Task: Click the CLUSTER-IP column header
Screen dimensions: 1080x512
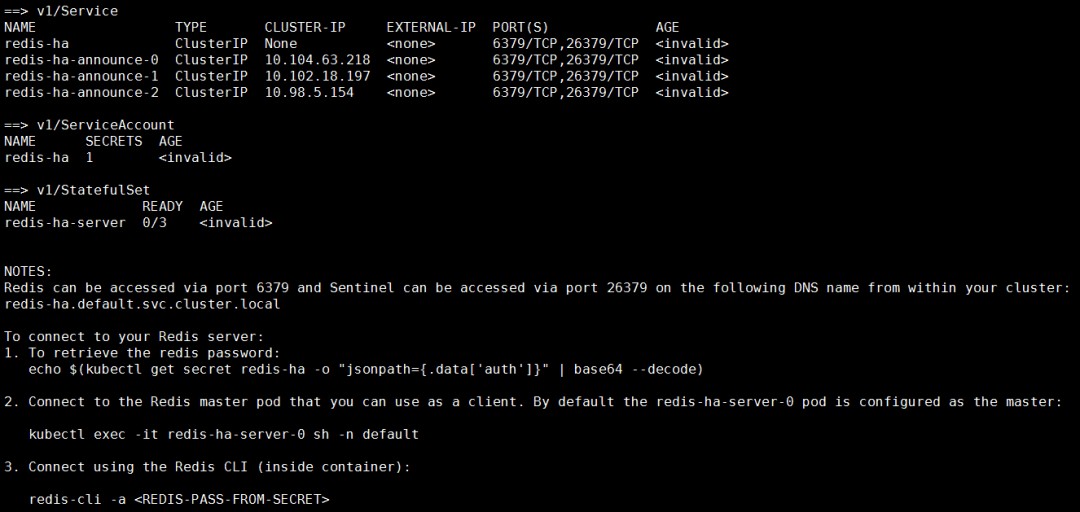Action: tap(305, 27)
